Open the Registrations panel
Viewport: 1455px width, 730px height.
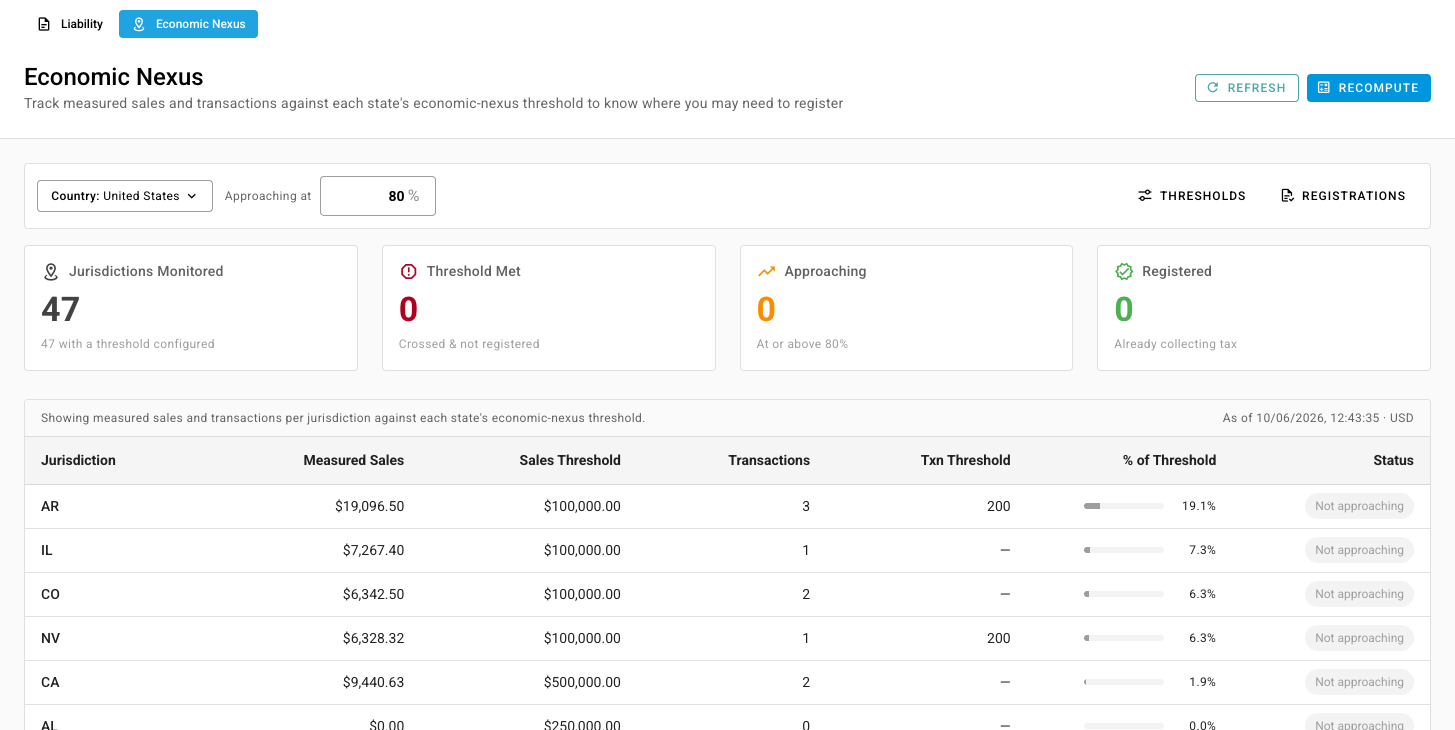(x=1343, y=196)
